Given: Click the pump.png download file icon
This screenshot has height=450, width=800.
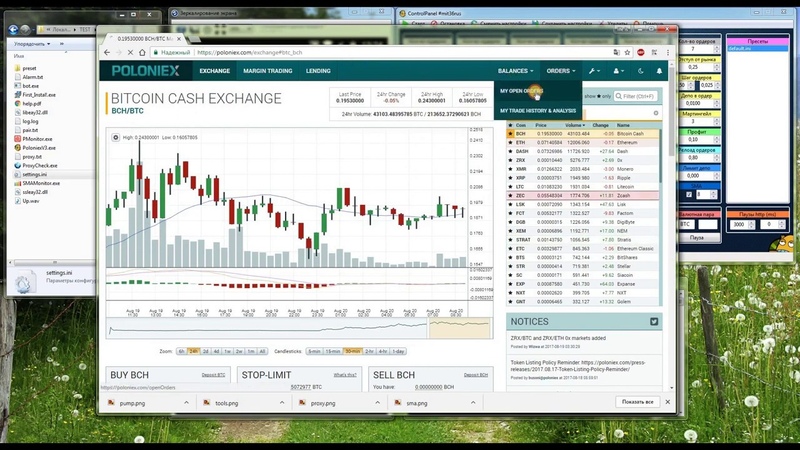Looking at the screenshot, I should click(111, 403).
